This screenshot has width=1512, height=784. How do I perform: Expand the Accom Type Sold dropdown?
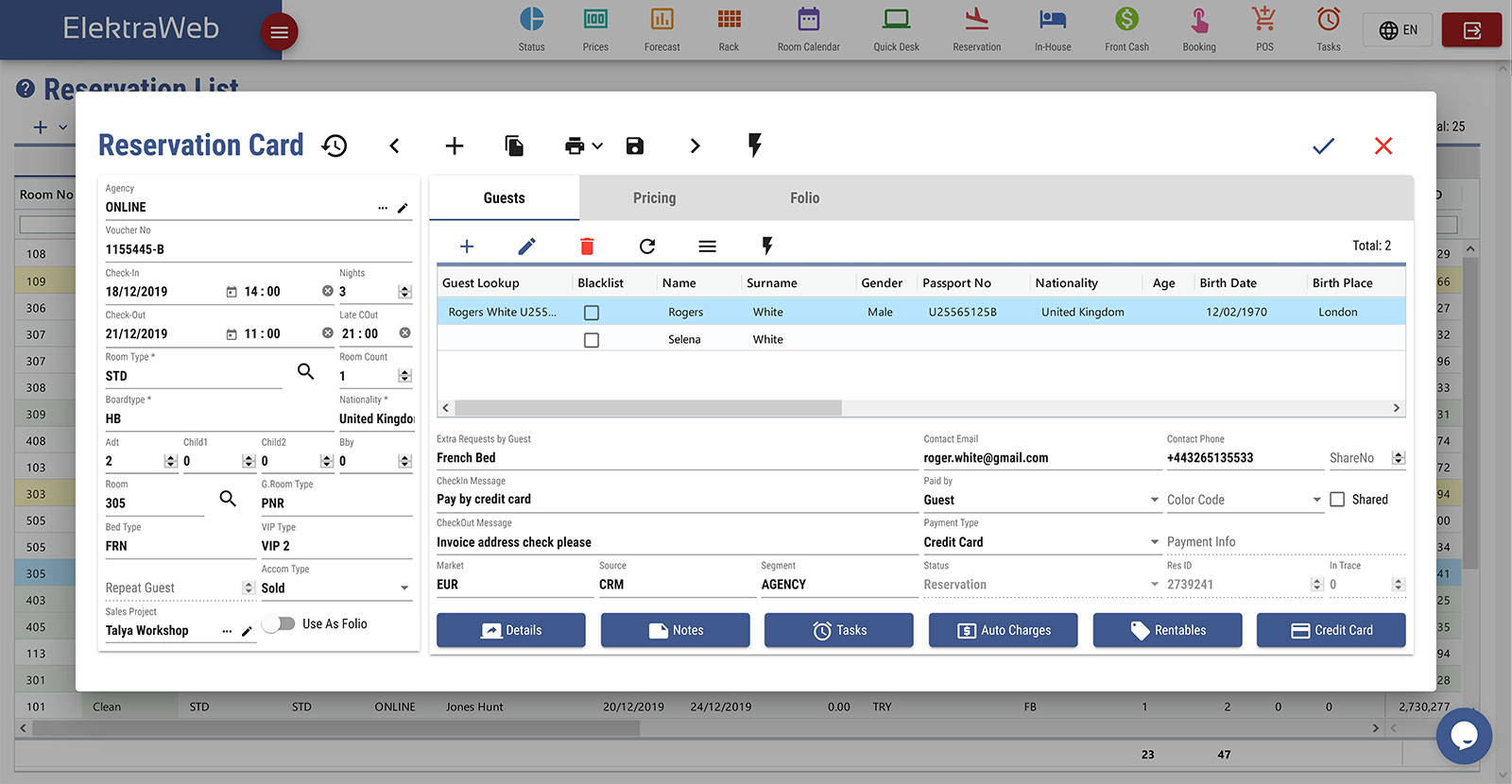404,588
